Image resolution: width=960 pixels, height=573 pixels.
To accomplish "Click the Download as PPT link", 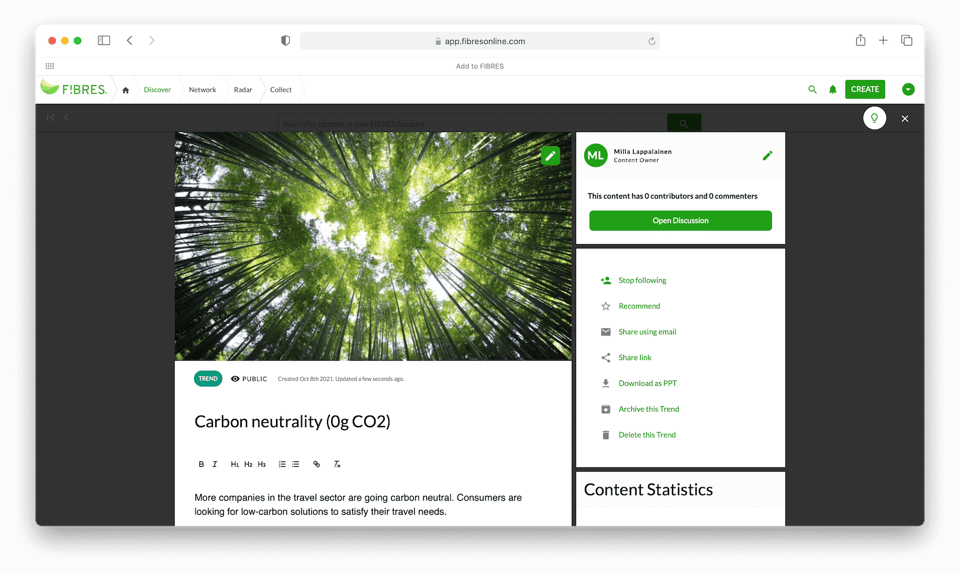I will click(647, 383).
